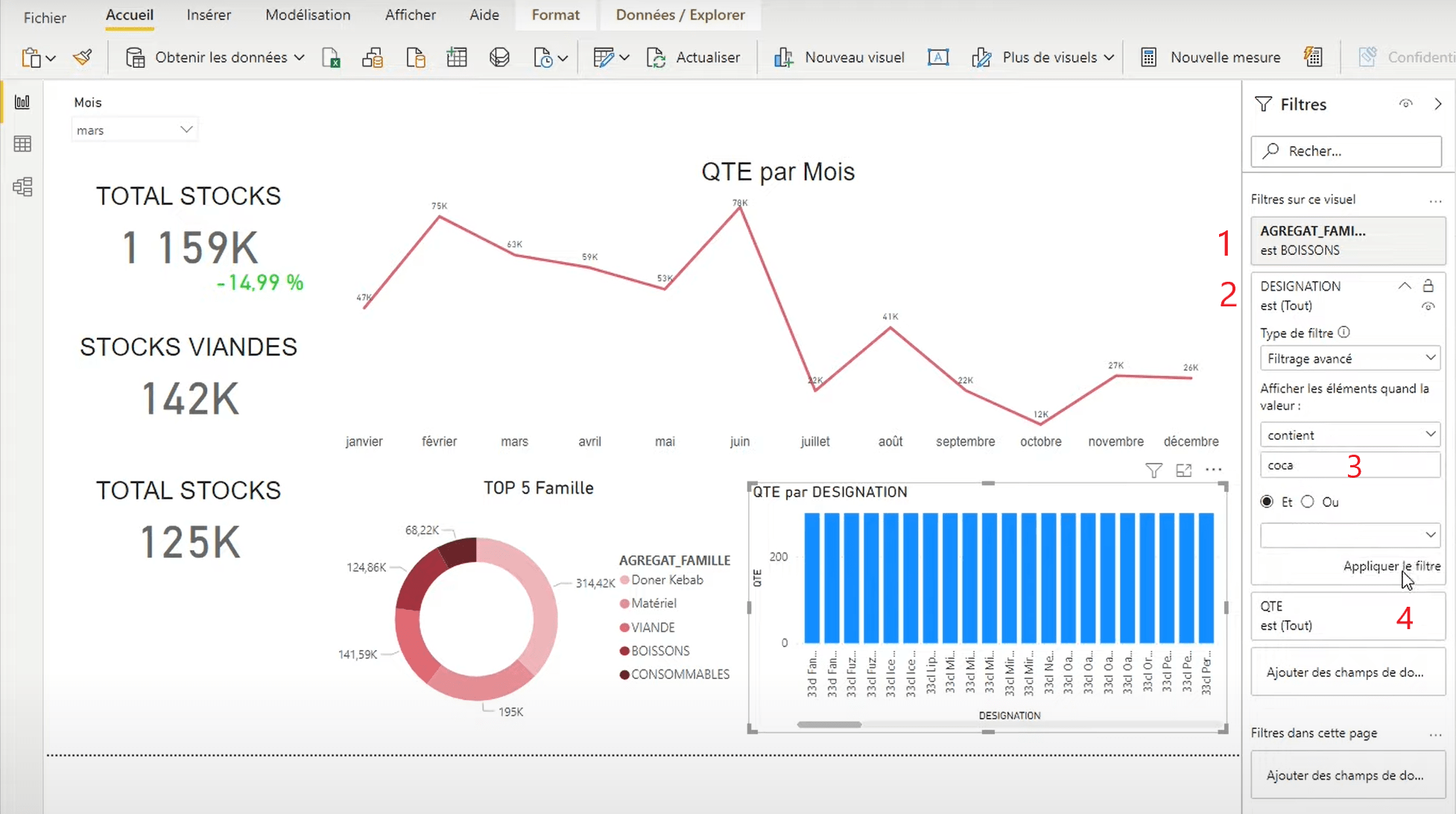Click Appliquer le filtre
The height and width of the screenshot is (814, 1456).
coord(1390,567)
